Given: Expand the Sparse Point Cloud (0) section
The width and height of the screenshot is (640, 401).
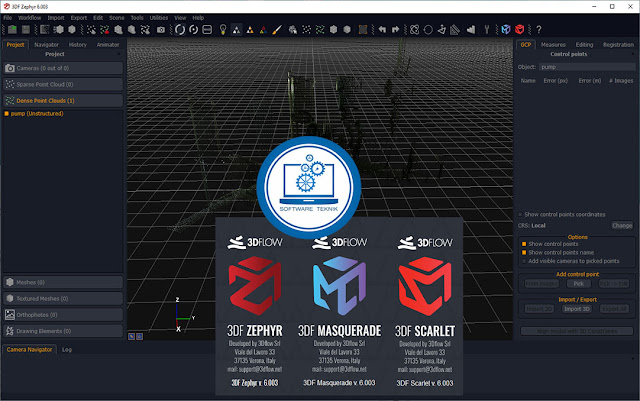Looking at the screenshot, I should tap(63, 85).
